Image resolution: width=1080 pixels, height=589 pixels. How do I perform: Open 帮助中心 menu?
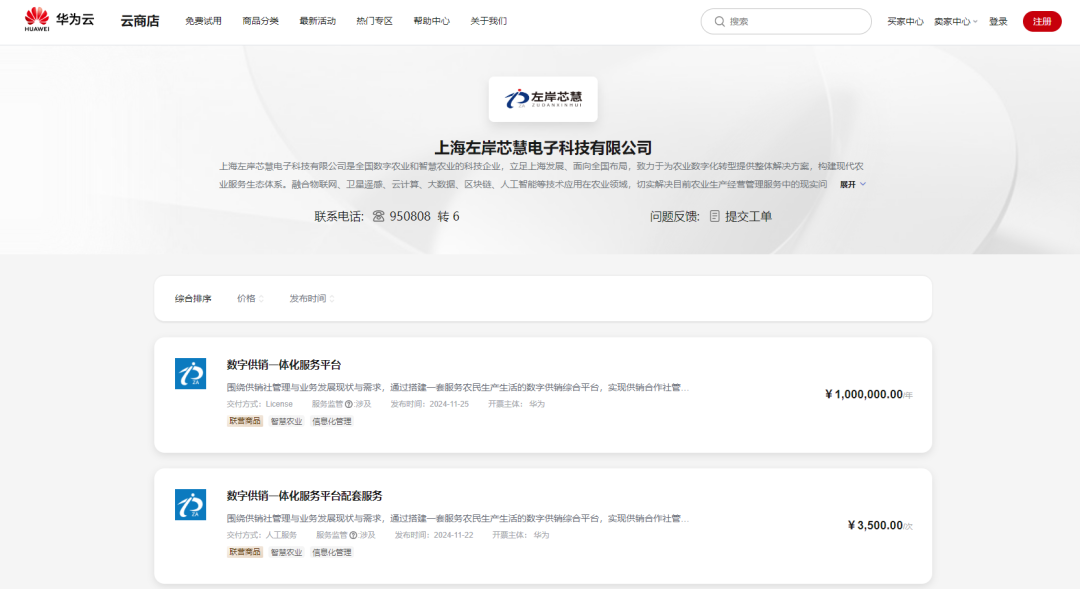coord(432,21)
